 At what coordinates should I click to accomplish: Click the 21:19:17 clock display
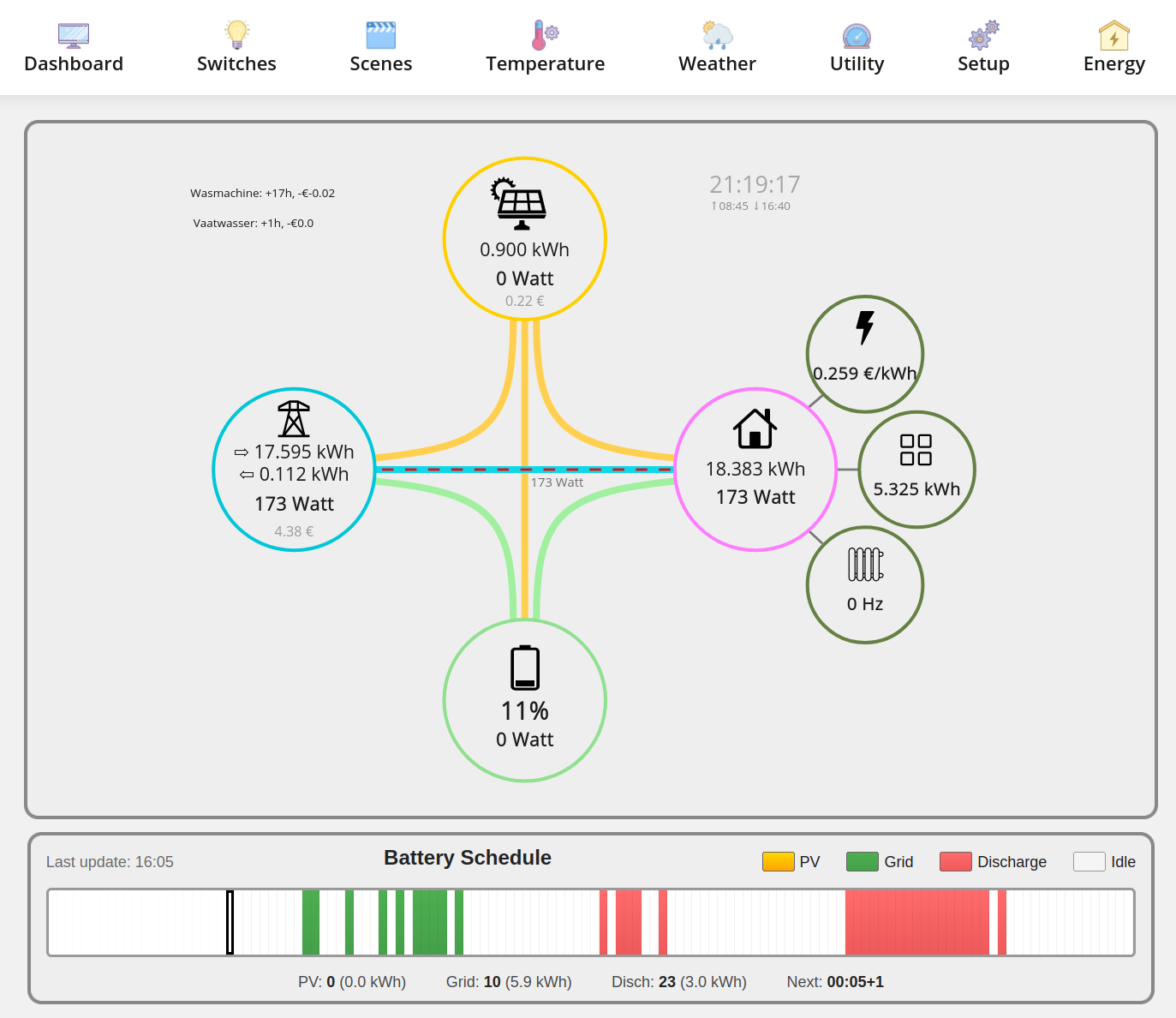(x=755, y=184)
